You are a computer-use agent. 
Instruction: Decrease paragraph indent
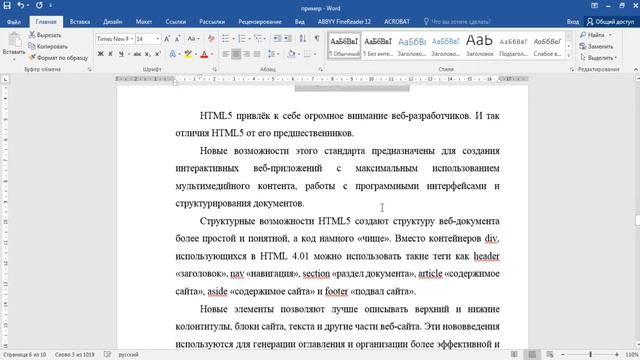pyautogui.click(x=277, y=39)
